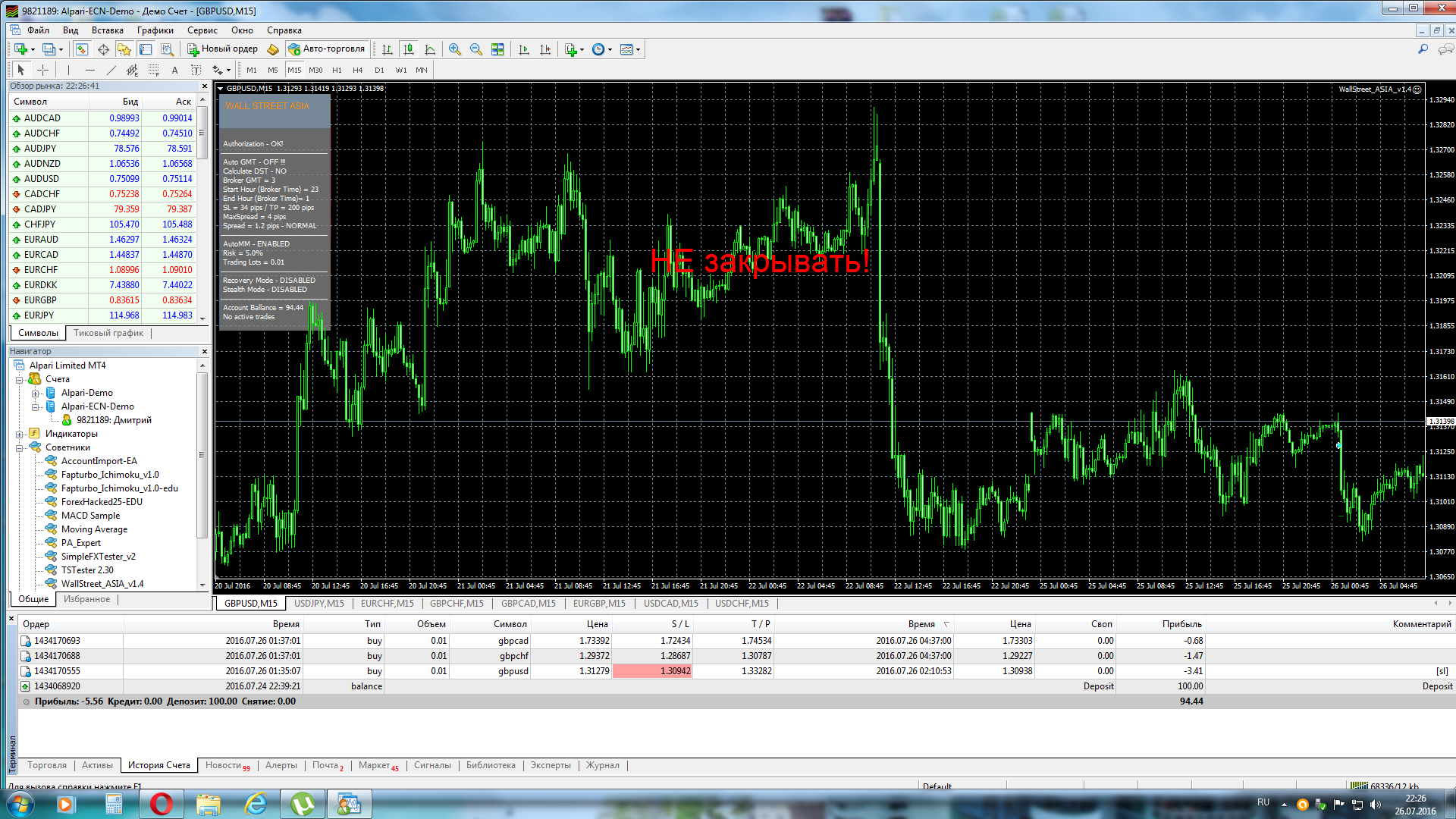Image resolution: width=1456 pixels, height=819 pixels.
Task: Switch timeframe to MN
Action: pyautogui.click(x=422, y=70)
